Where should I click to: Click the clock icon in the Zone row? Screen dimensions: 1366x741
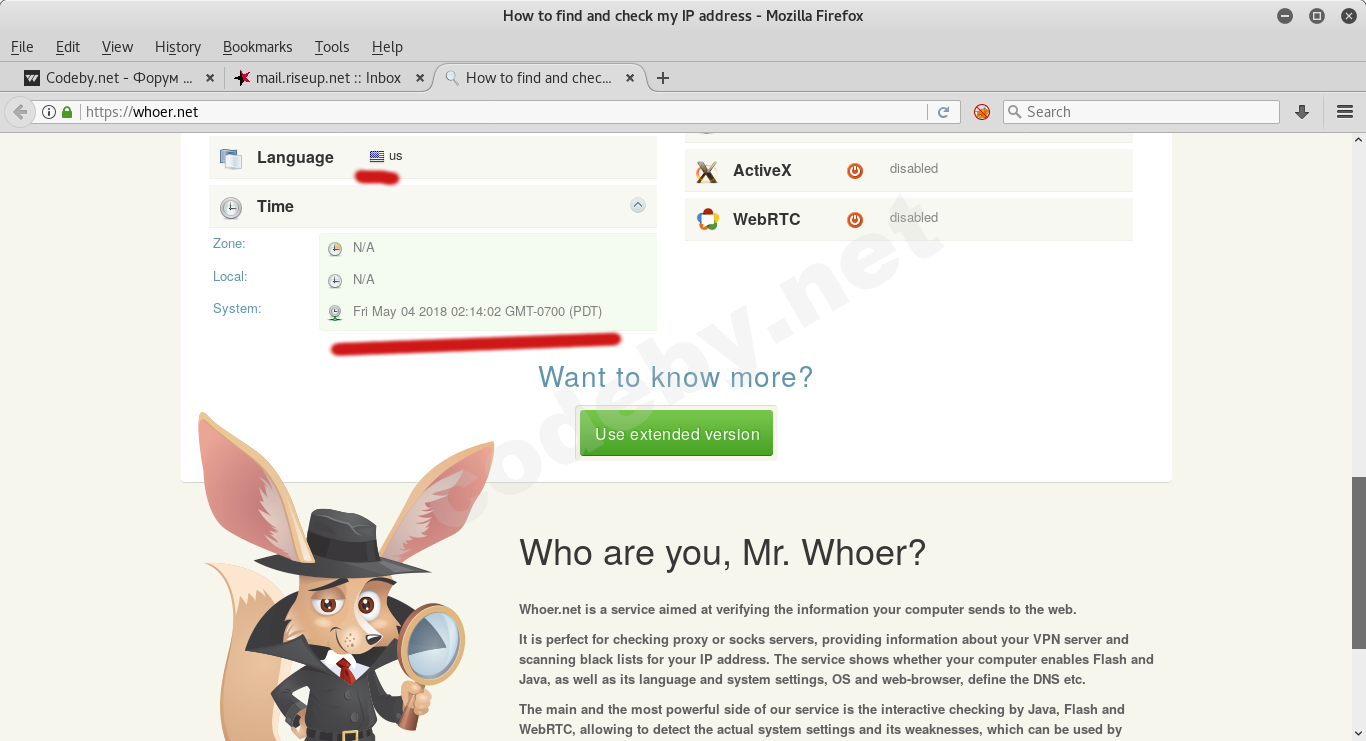pyautogui.click(x=335, y=248)
